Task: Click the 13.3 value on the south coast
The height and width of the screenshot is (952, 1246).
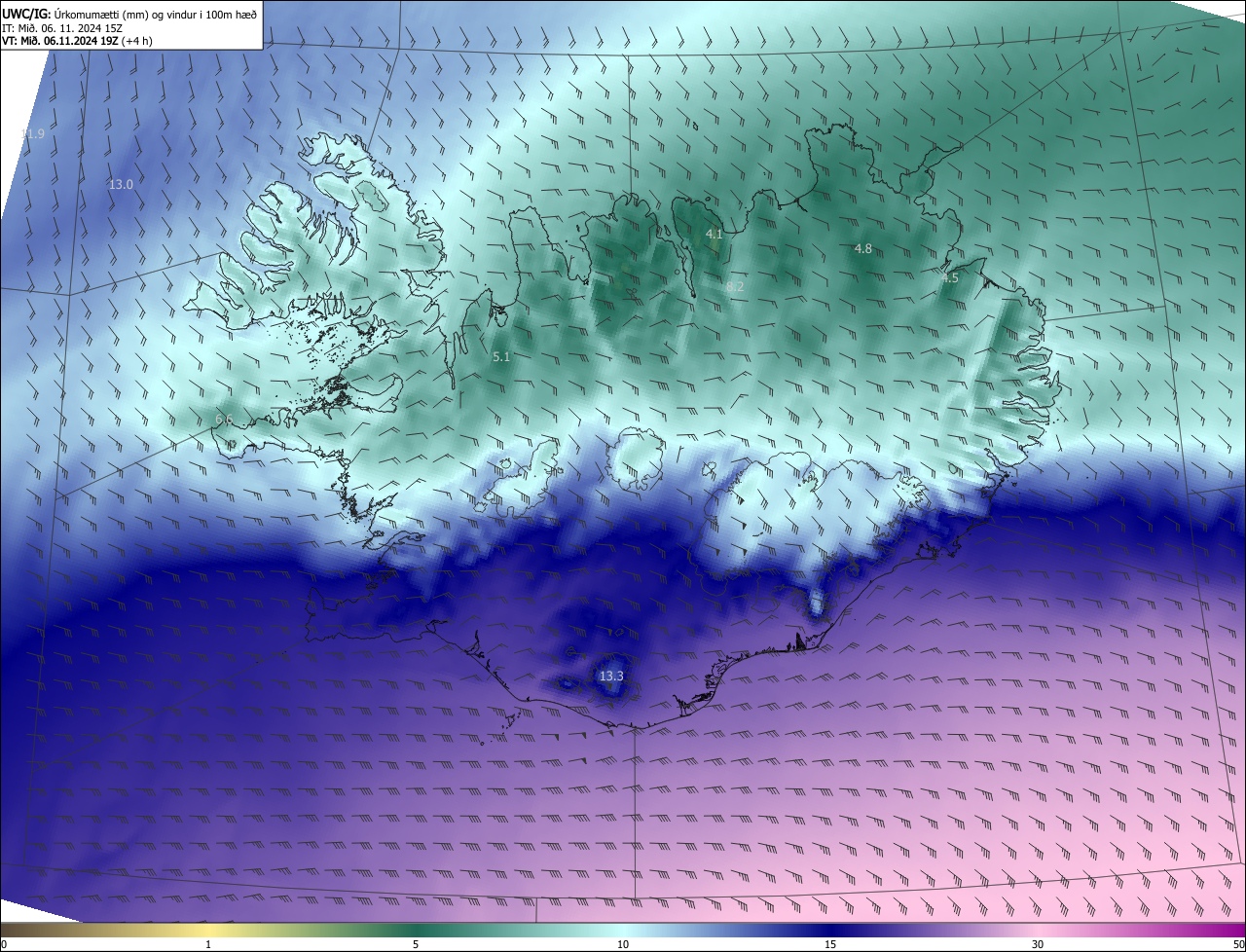Action: pyautogui.click(x=611, y=676)
